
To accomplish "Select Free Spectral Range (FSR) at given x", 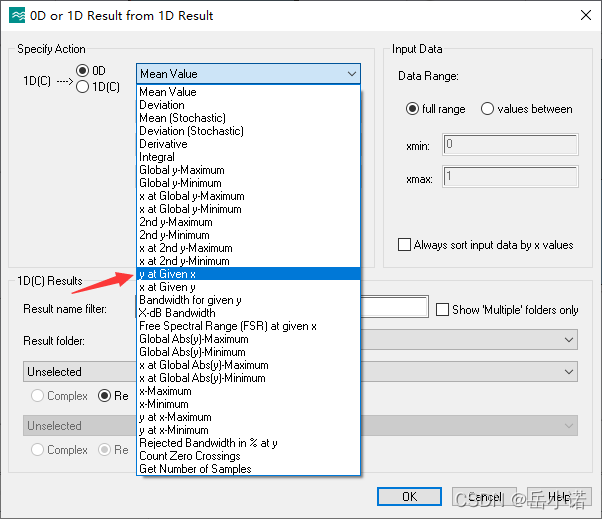I will tap(248, 326).
